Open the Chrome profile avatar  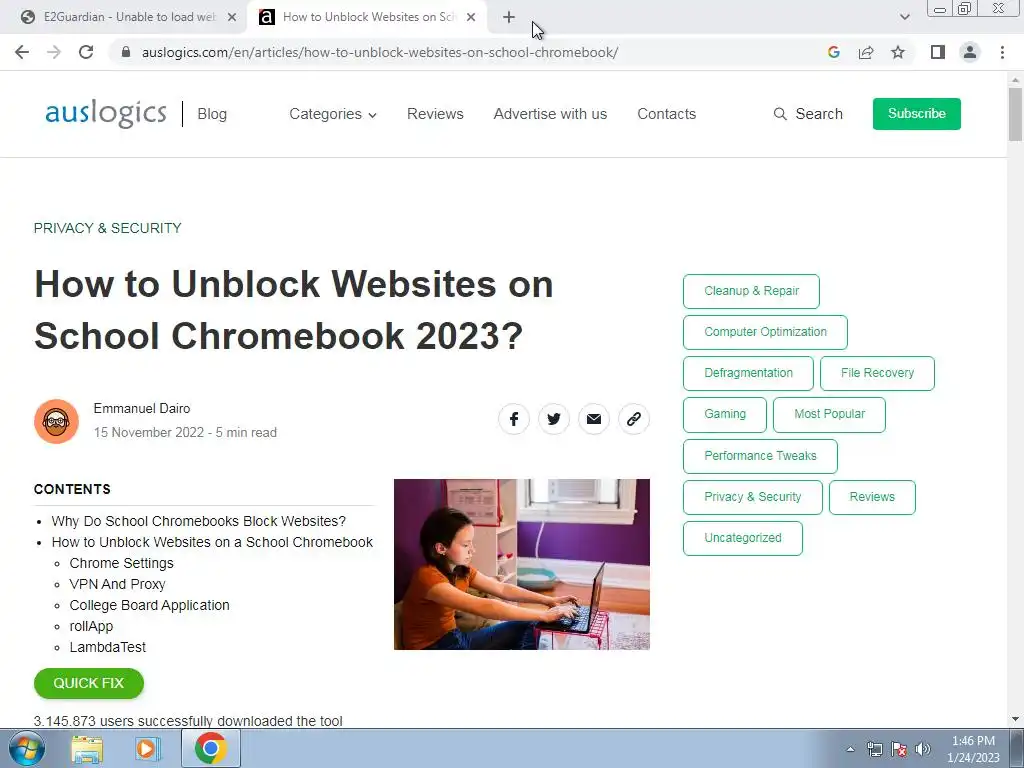(x=970, y=52)
